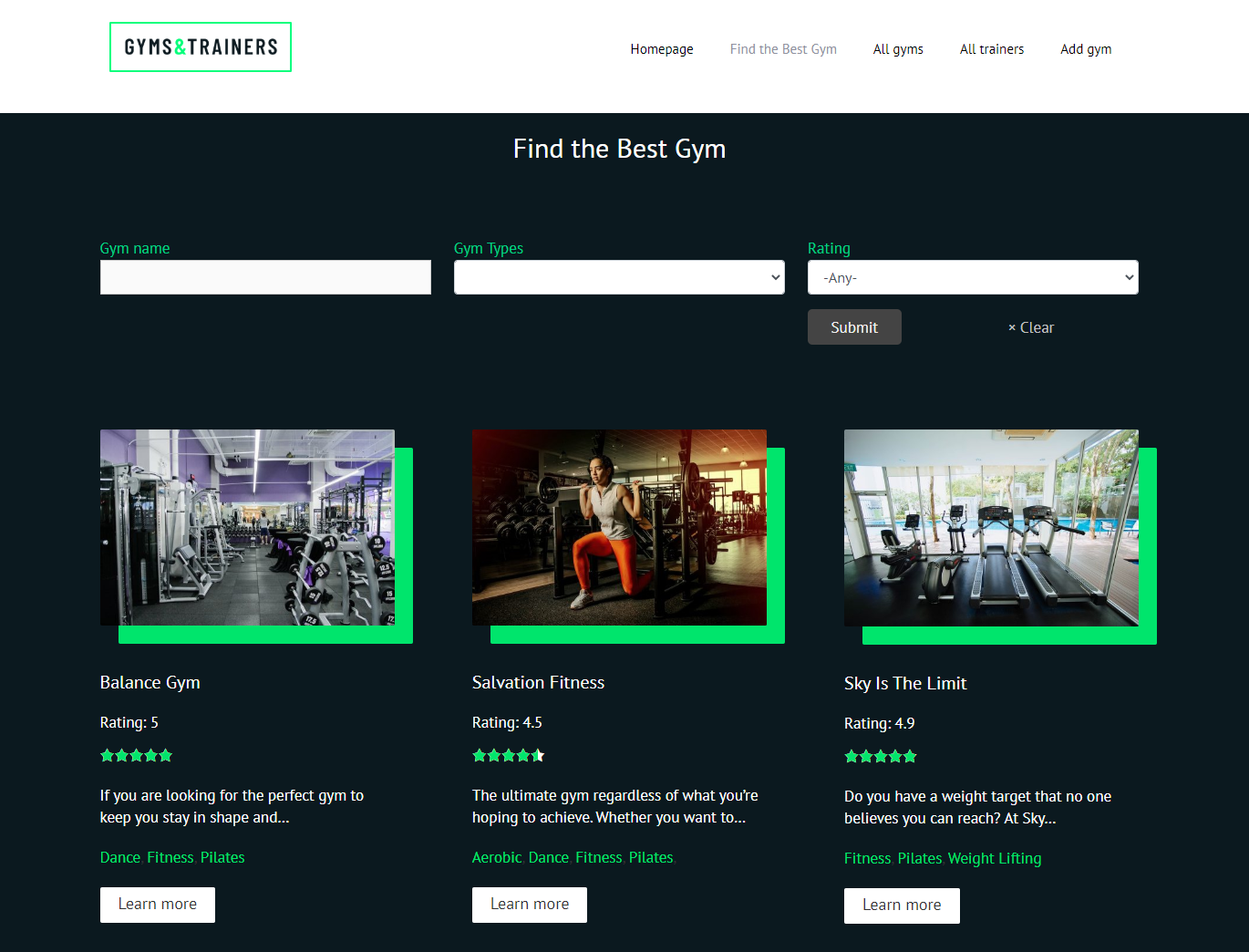Open the Gym Types dropdown

coord(619,277)
